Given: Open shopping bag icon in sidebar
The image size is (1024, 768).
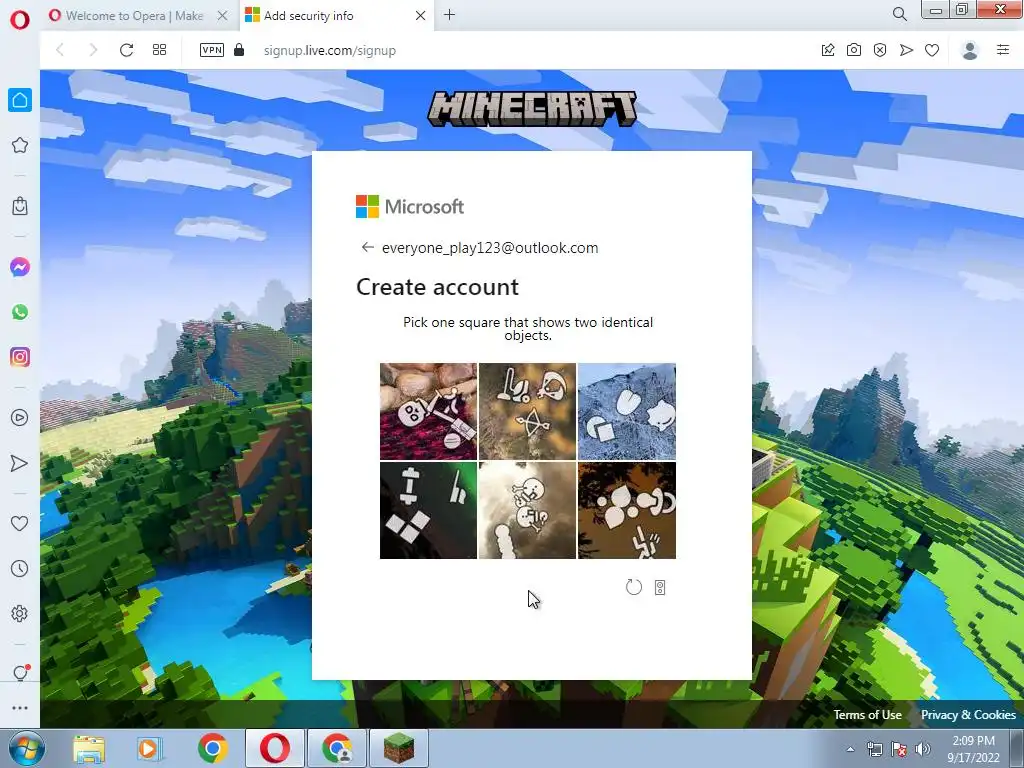Looking at the screenshot, I should (20, 206).
